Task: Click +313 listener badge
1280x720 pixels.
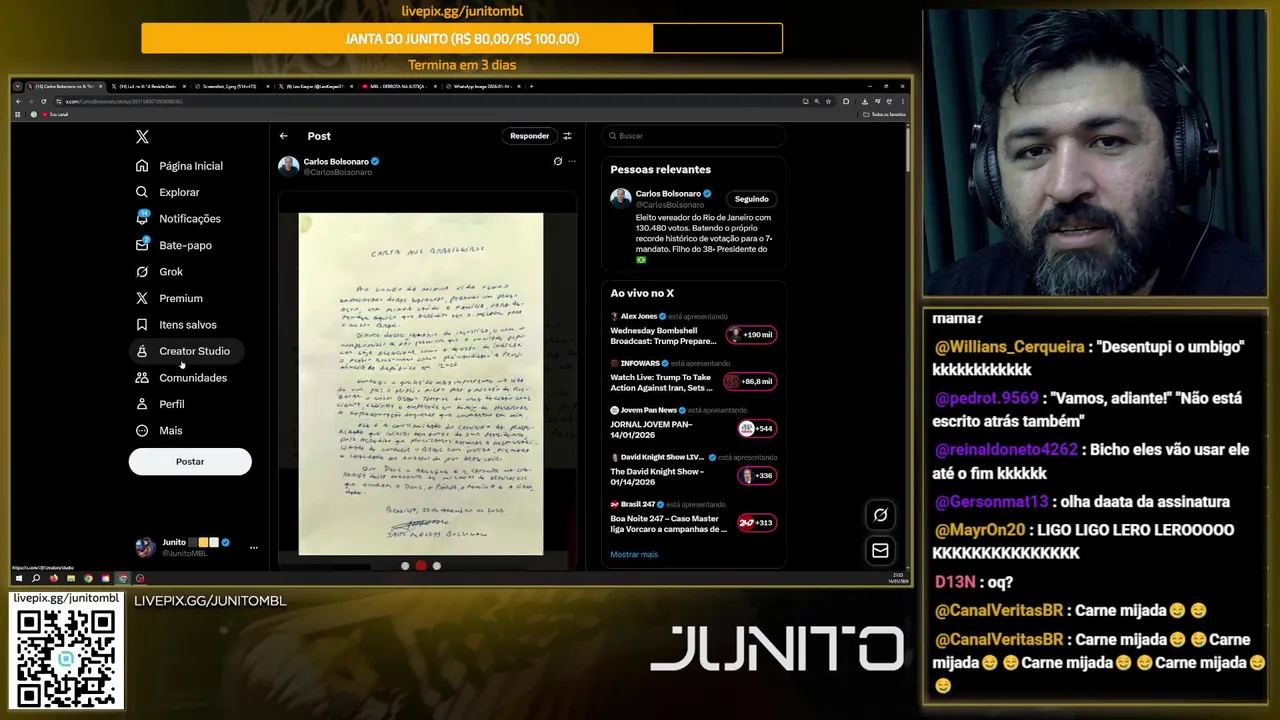Action: tap(757, 522)
